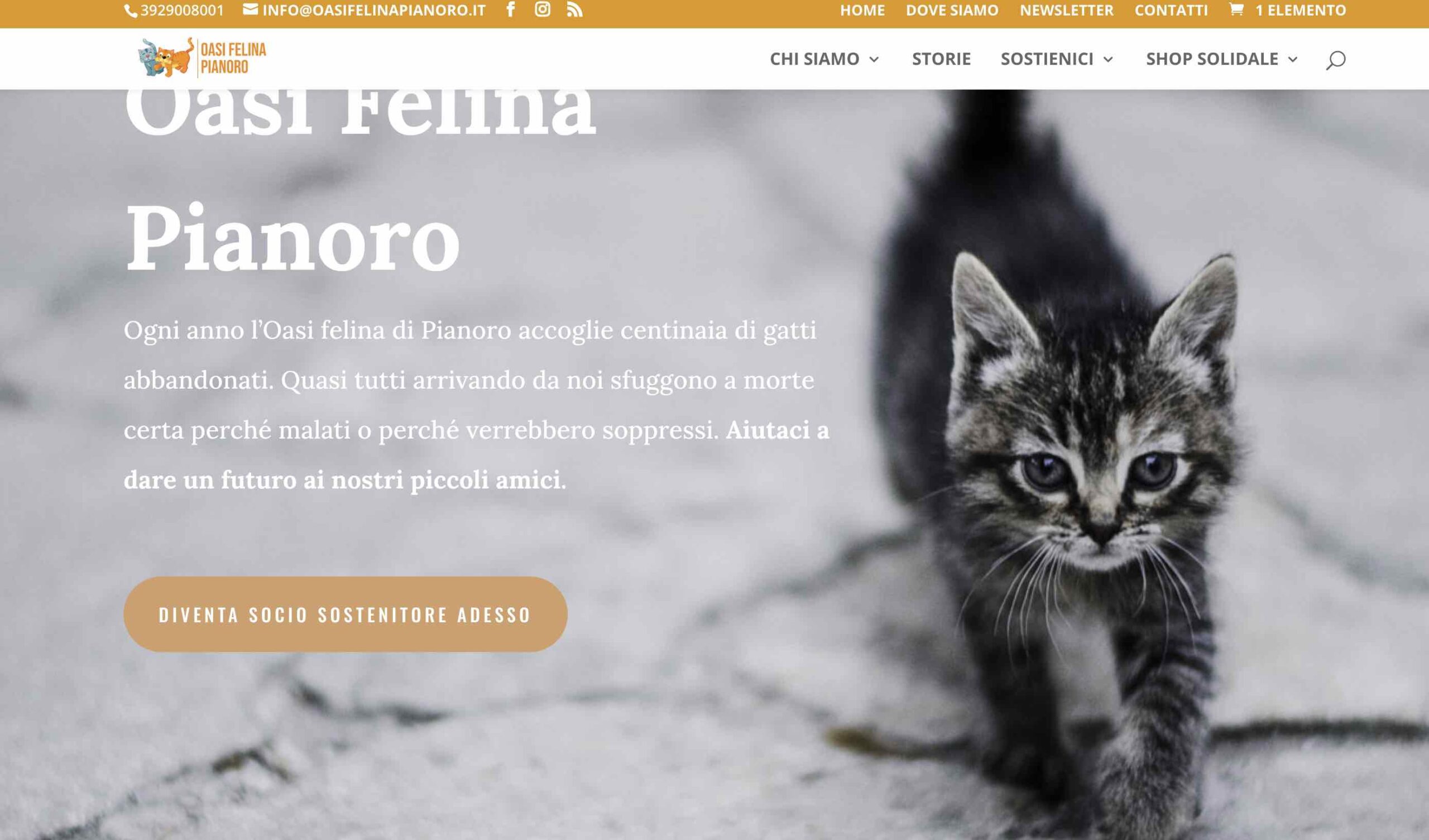Open the Dove Siamo page

point(952,10)
